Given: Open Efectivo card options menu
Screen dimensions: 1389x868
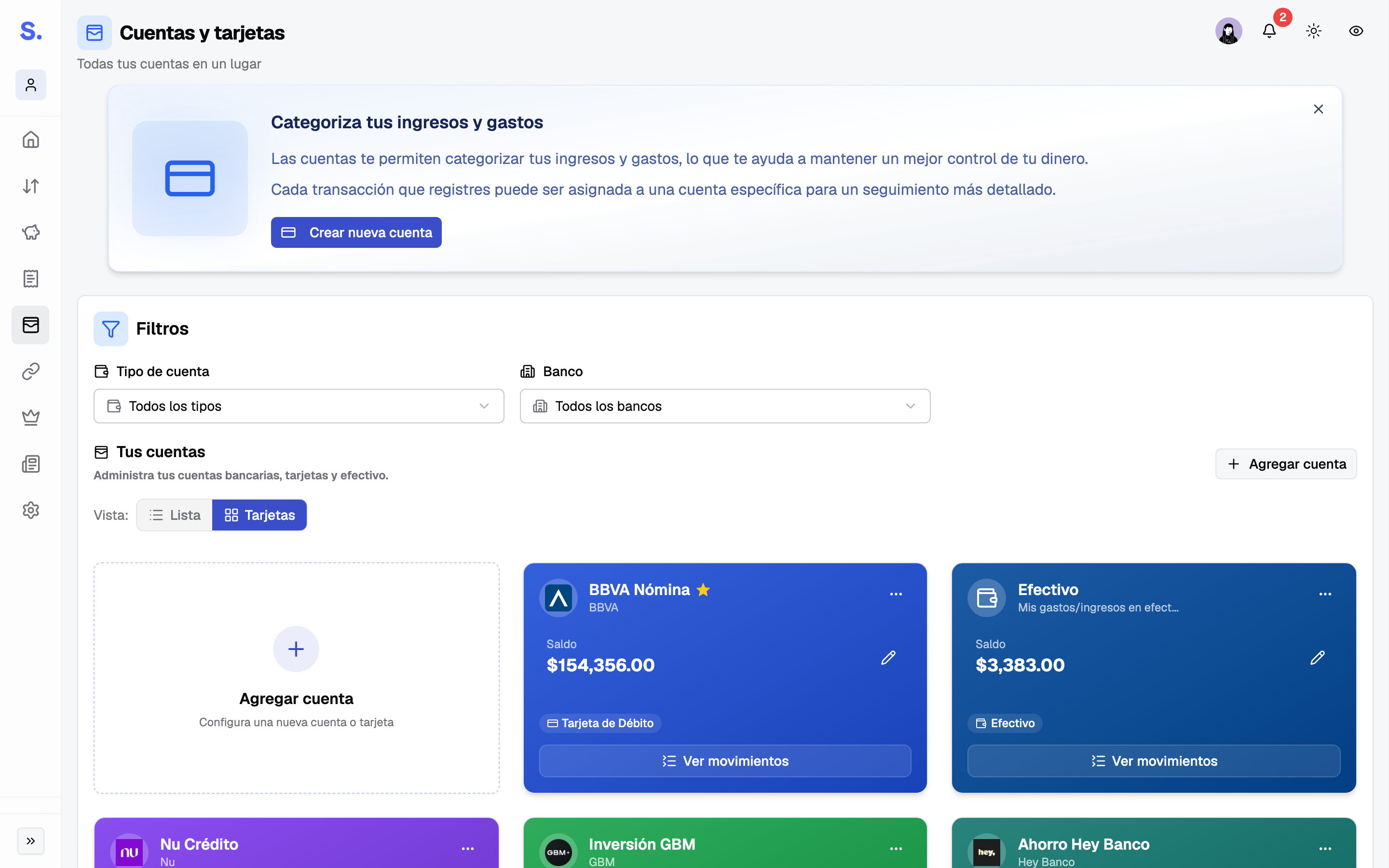Looking at the screenshot, I should (x=1325, y=594).
